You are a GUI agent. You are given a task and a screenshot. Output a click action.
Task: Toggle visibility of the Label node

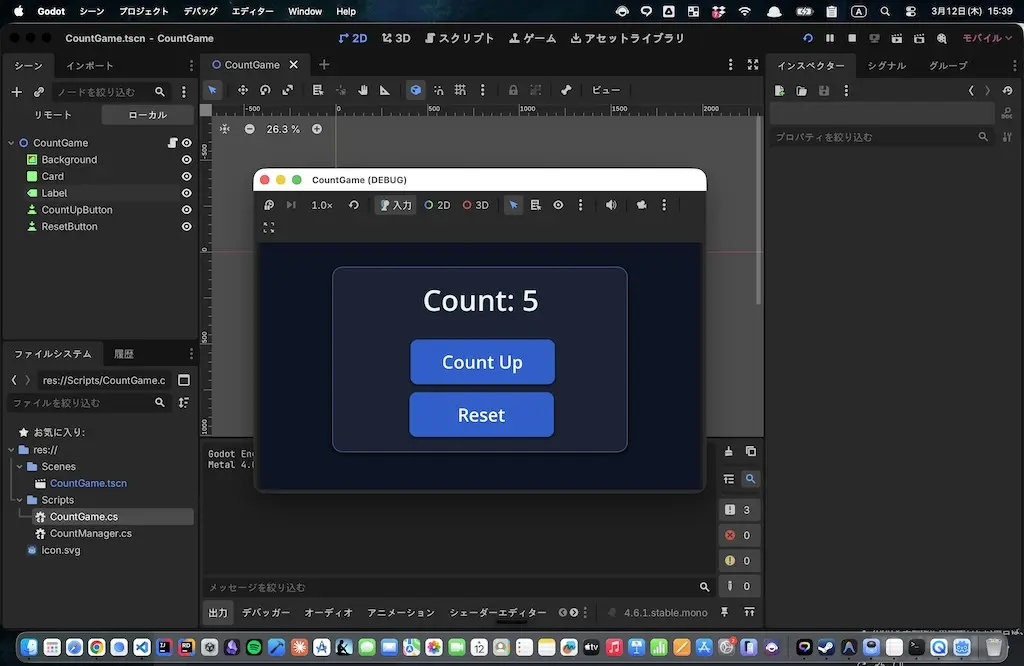(186, 193)
